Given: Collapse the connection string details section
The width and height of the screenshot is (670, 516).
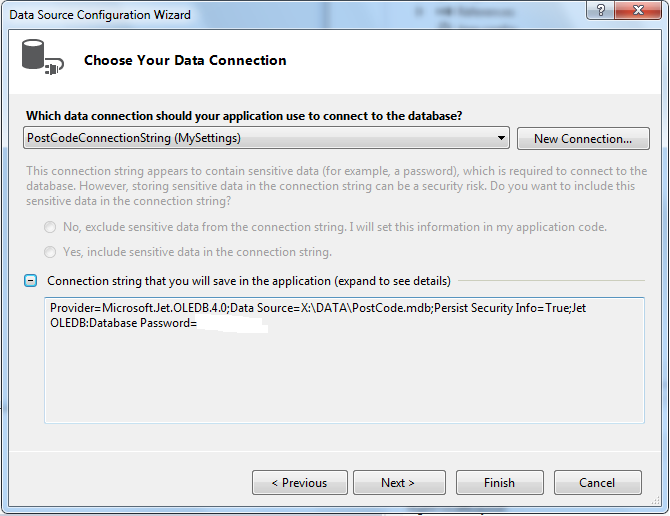Looking at the screenshot, I should (x=30, y=281).
